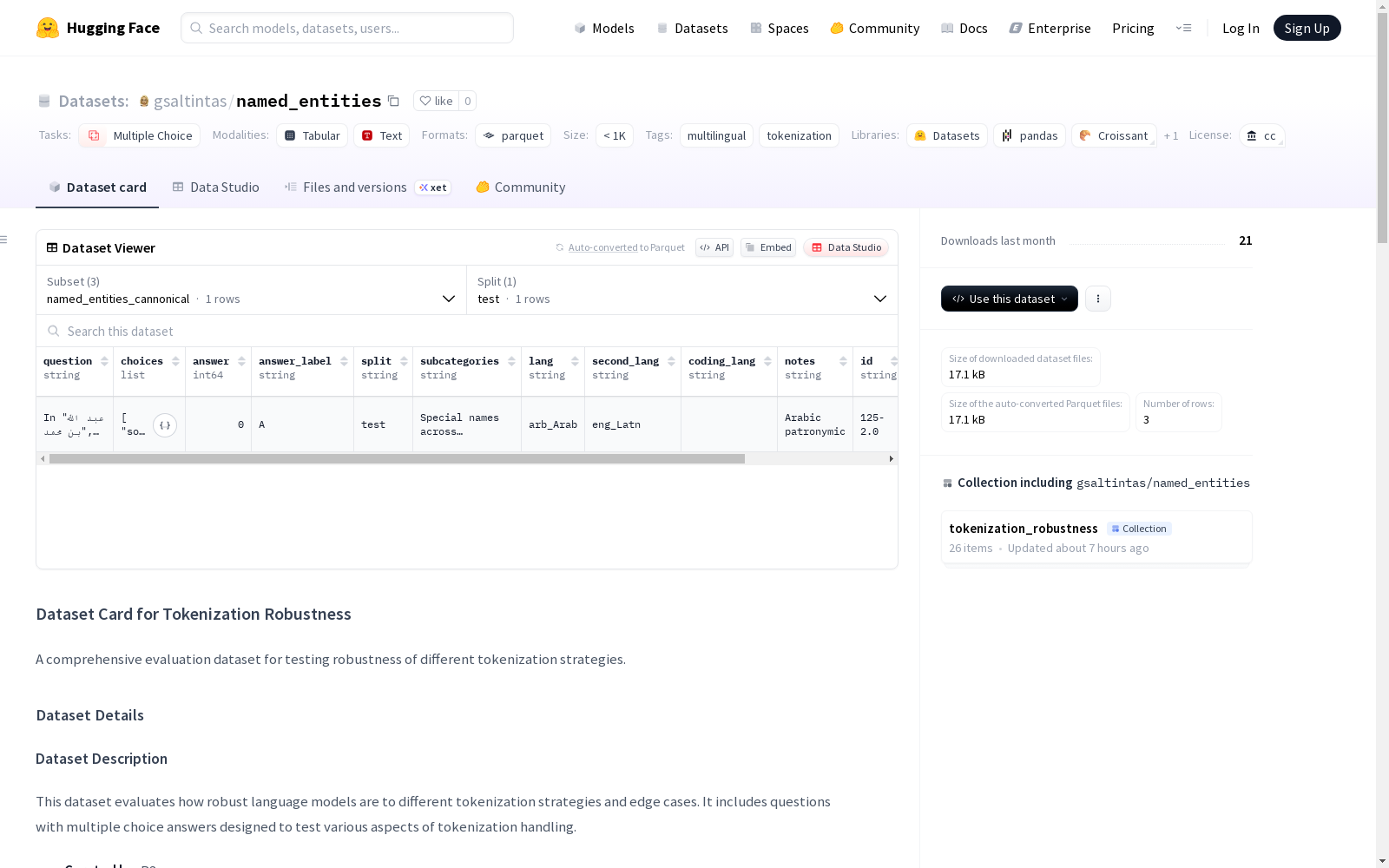Select the Multiple Choice task tag
Image resolution: width=1389 pixels, height=868 pixels.
pos(140,135)
